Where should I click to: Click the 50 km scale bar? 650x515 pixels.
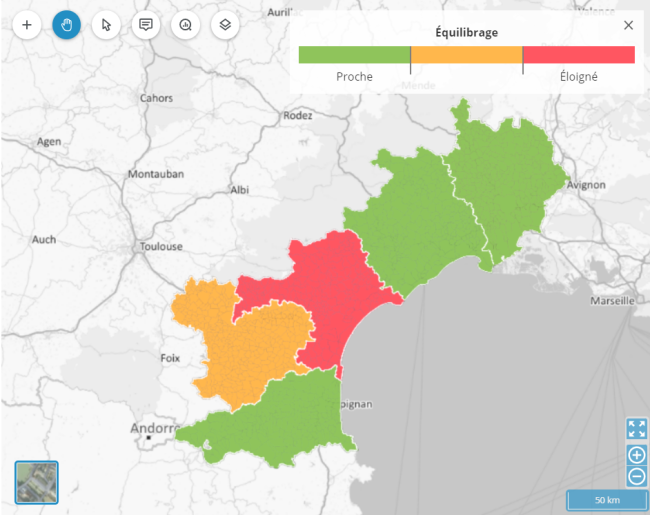[606, 499]
